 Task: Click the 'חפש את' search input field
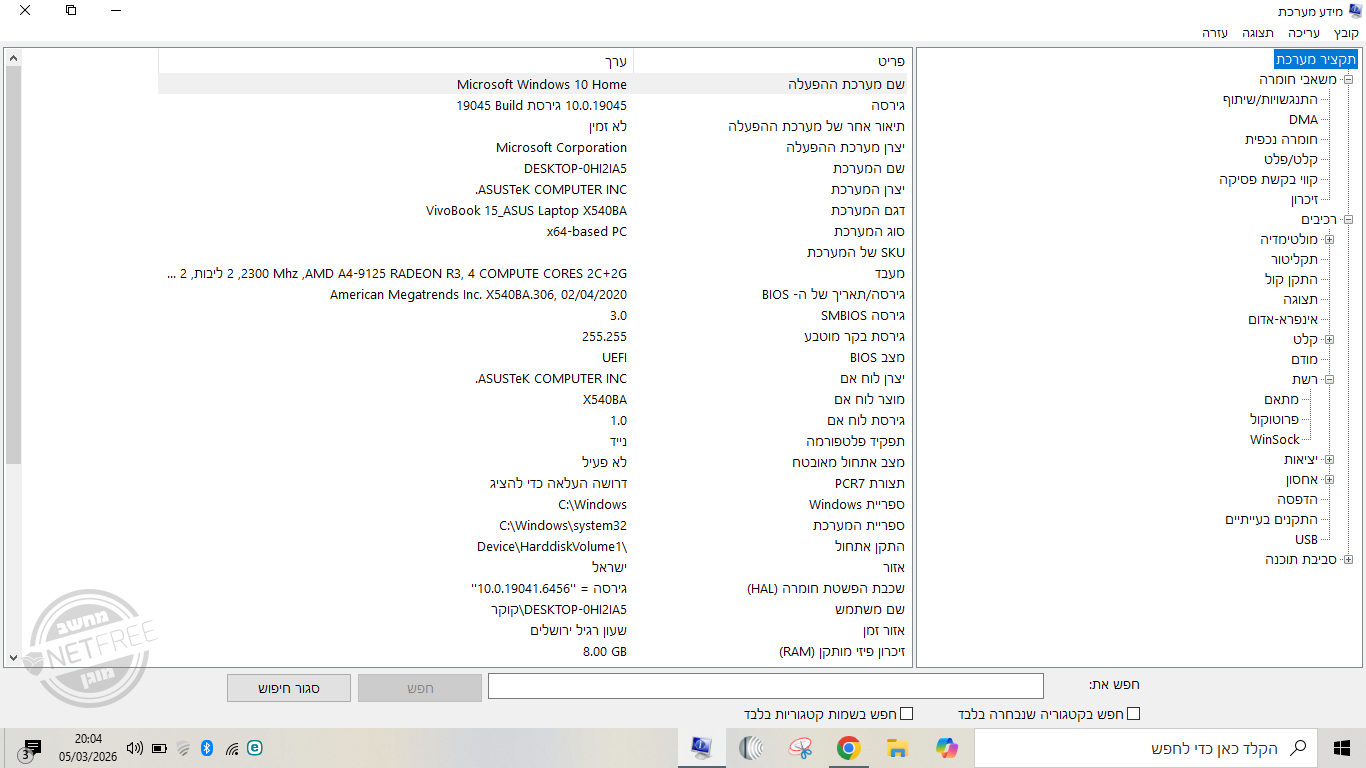[x=765, y=686]
